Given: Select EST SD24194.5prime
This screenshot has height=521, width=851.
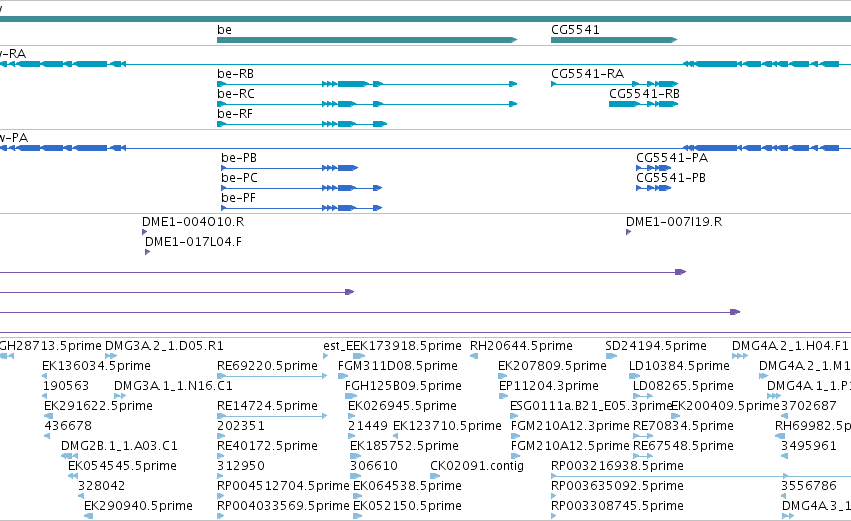Looking at the screenshot, I should point(656,346).
